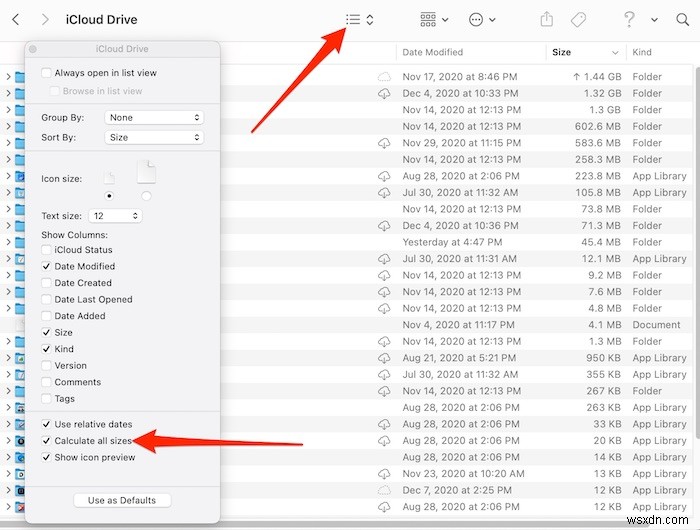Disable Use relative dates
Screen dimensions: 700x530
click(x=46, y=424)
